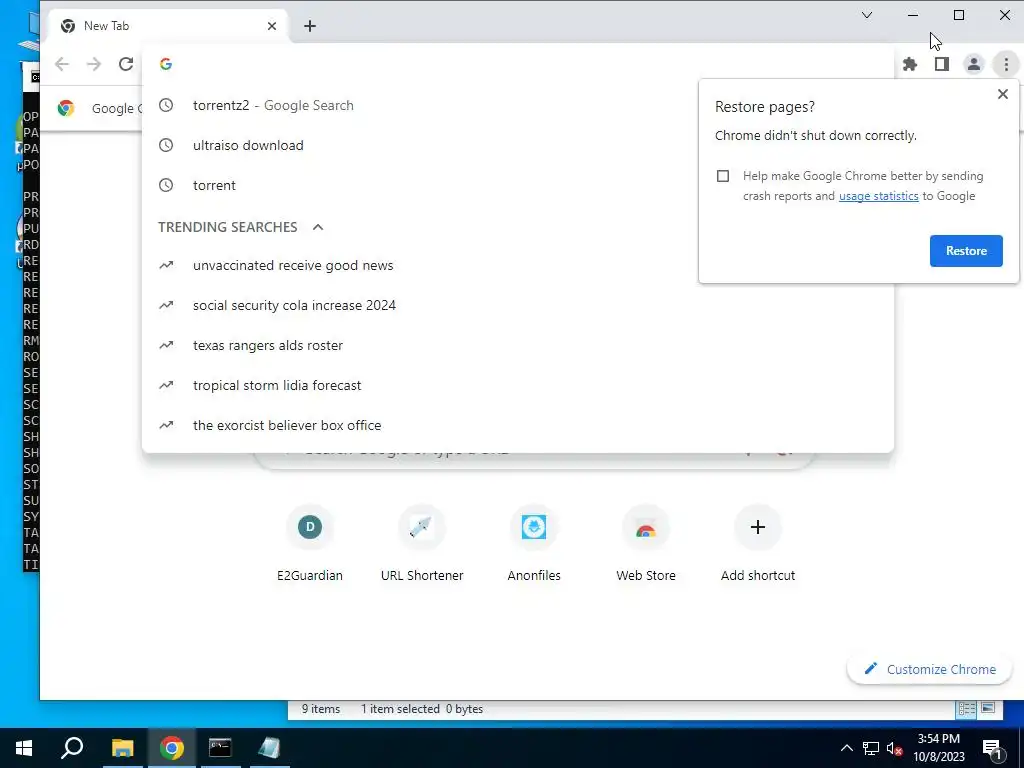1024x768 pixels.
Task: Open the usage statistics link
Action: pos(878,196)
